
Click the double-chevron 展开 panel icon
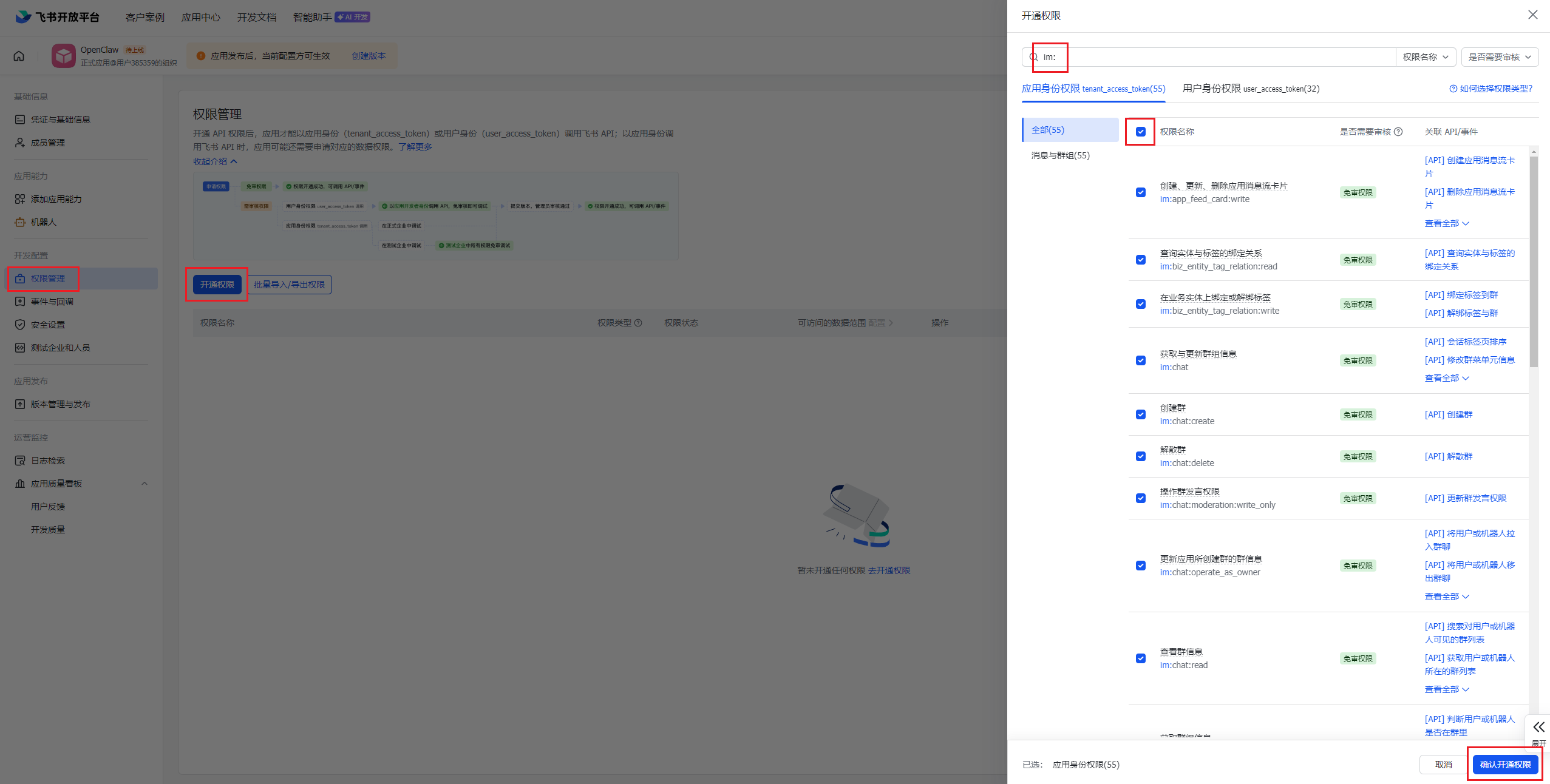(x=1538, y=727)
